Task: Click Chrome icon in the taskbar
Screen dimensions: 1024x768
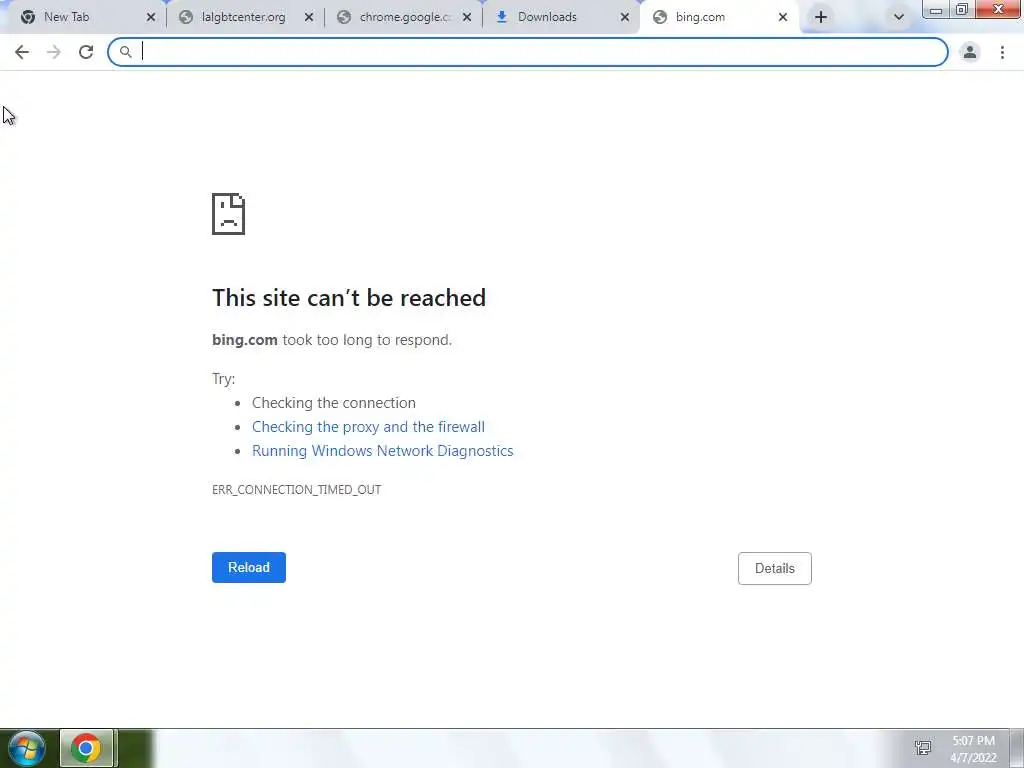Action: pos(86,748)
